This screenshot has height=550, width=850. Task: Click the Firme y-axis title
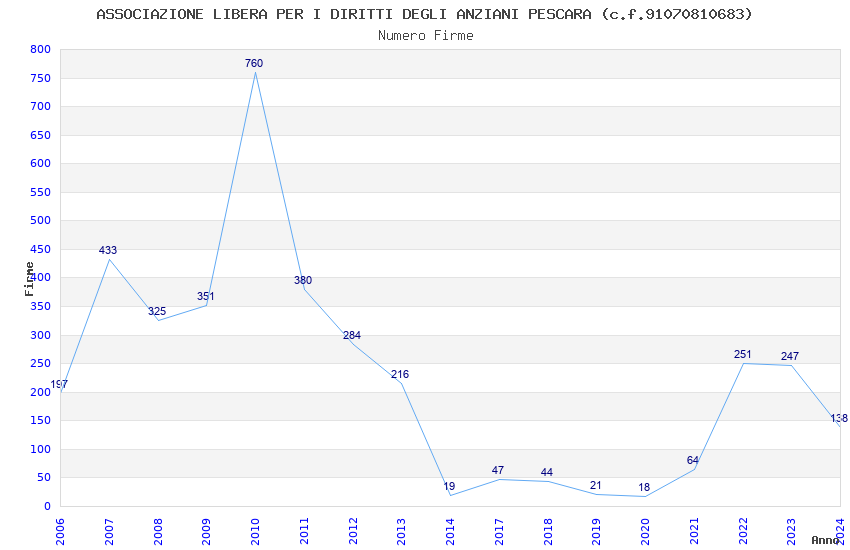tap(29, 279)
